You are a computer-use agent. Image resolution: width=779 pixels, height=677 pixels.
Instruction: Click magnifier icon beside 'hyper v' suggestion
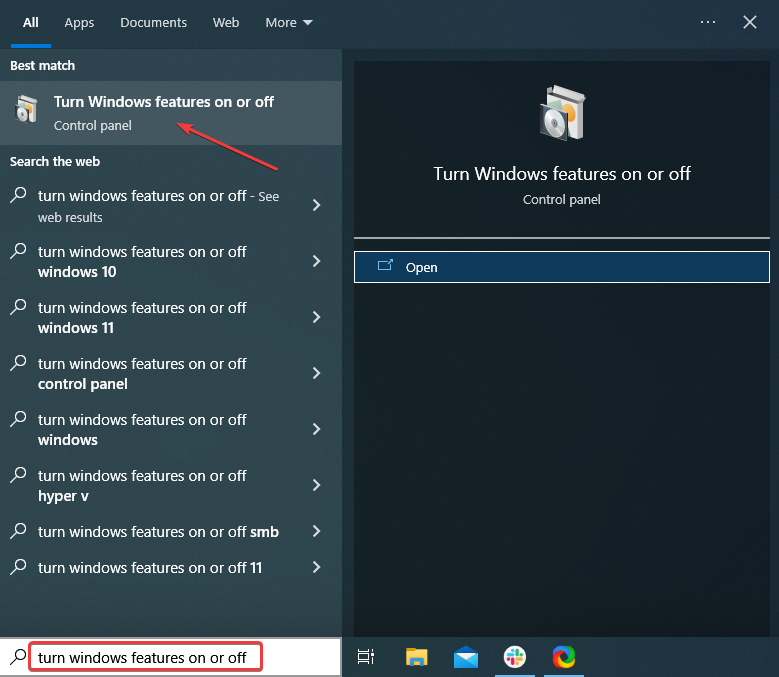18,474
